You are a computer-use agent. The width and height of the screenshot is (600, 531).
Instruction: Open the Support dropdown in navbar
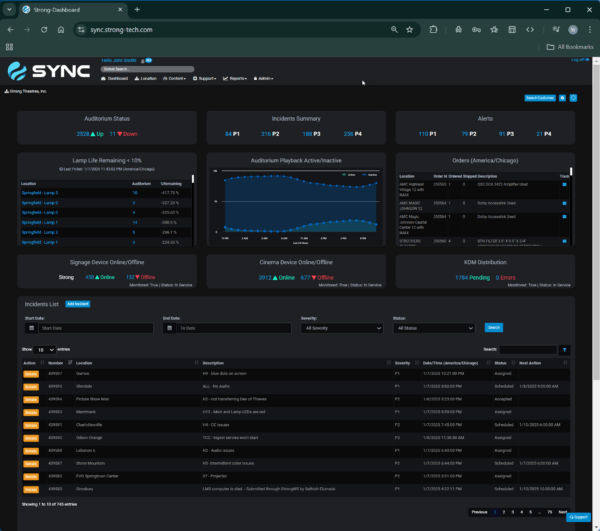[206, 78]
